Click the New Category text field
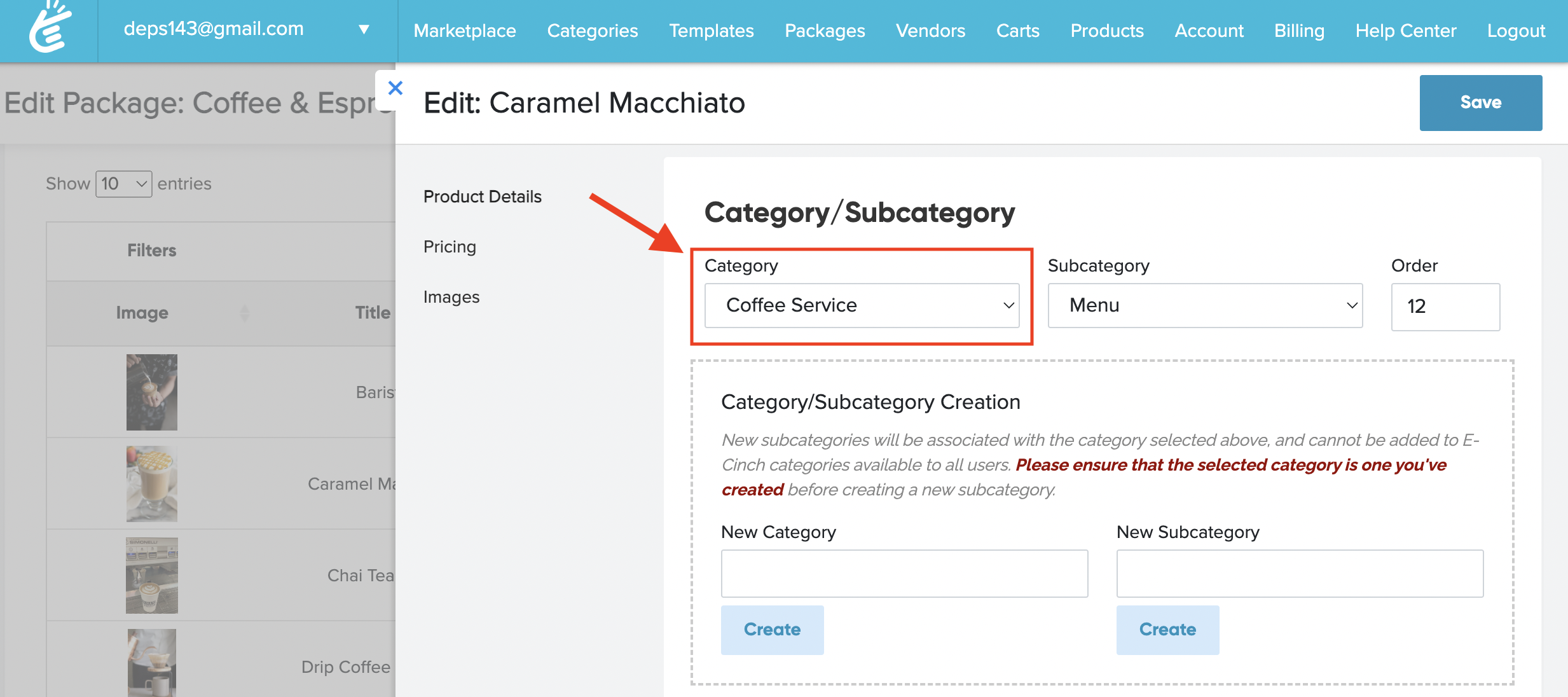Image resolution: width=1568 pixels, height=697 pixels. (904, 574)
